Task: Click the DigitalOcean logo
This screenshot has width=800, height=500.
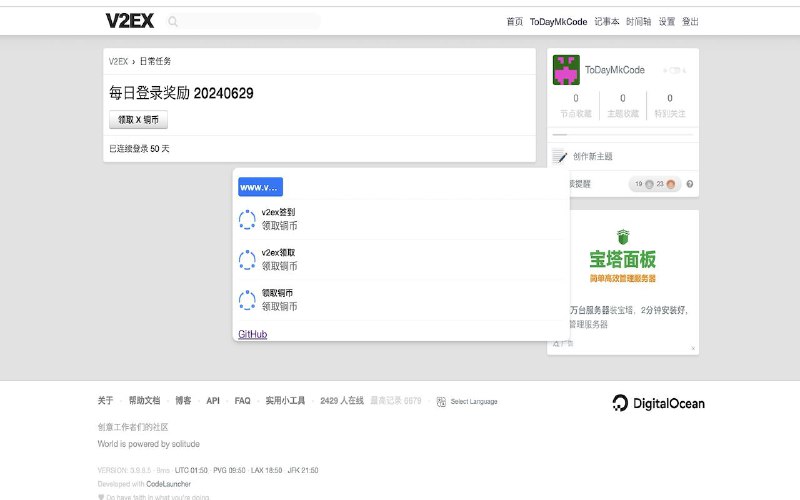Action: click(659, 403)
